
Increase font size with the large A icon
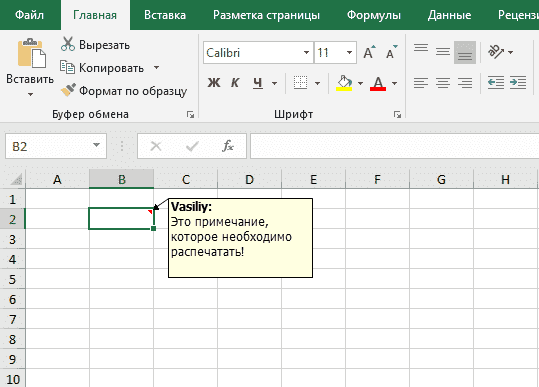click(369, 52)
